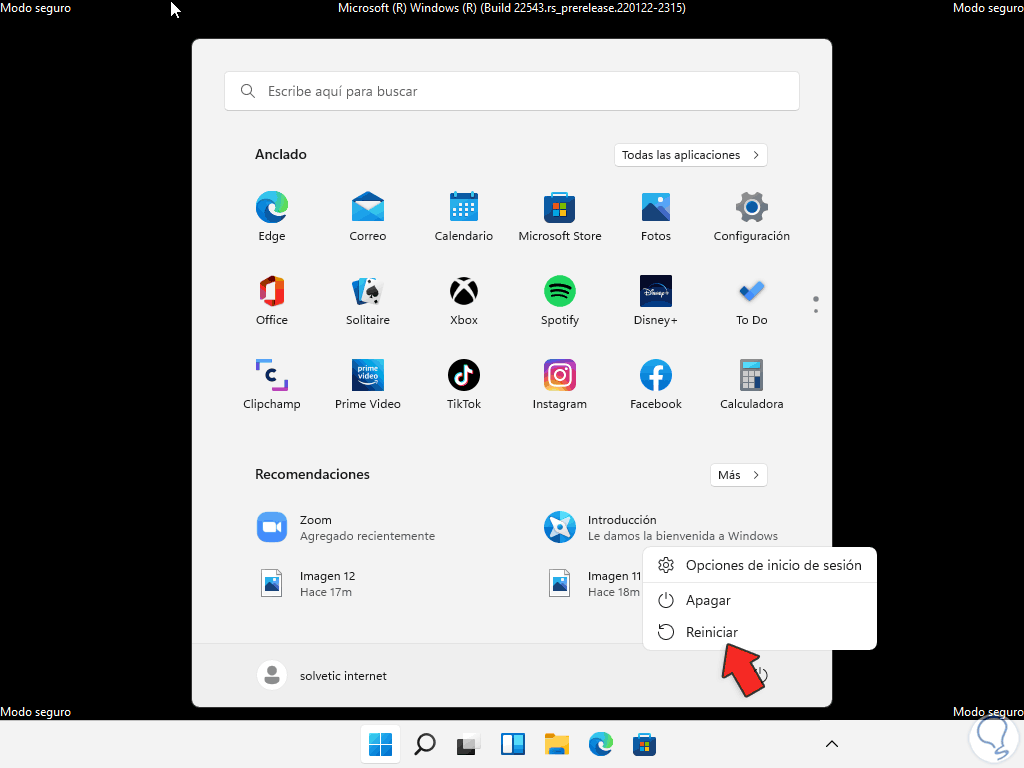Open the Edge pinned app
Viewport: 1024px width, 768px height.
[272, 217]
